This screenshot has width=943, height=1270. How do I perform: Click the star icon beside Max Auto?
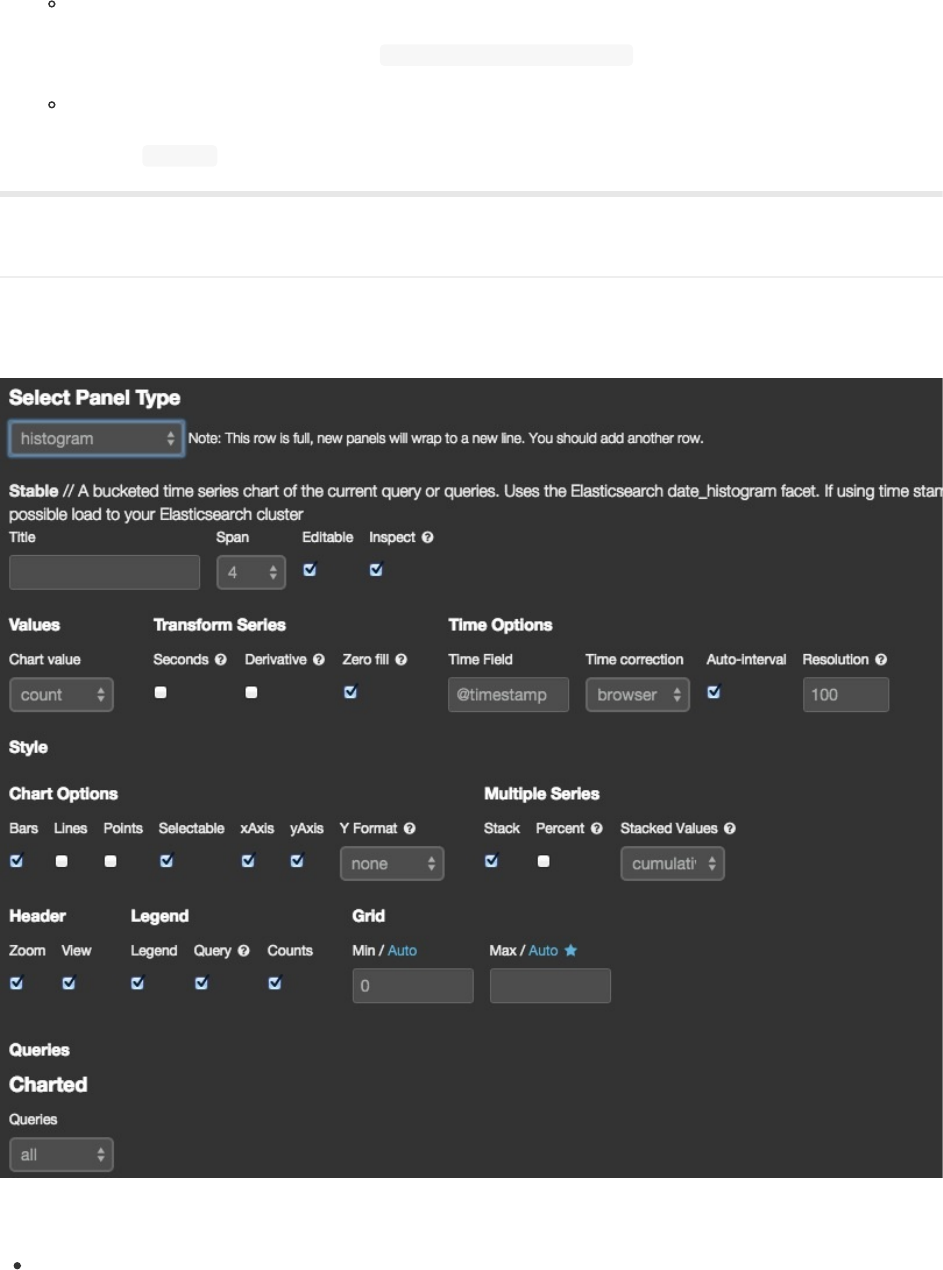point(571,951)
